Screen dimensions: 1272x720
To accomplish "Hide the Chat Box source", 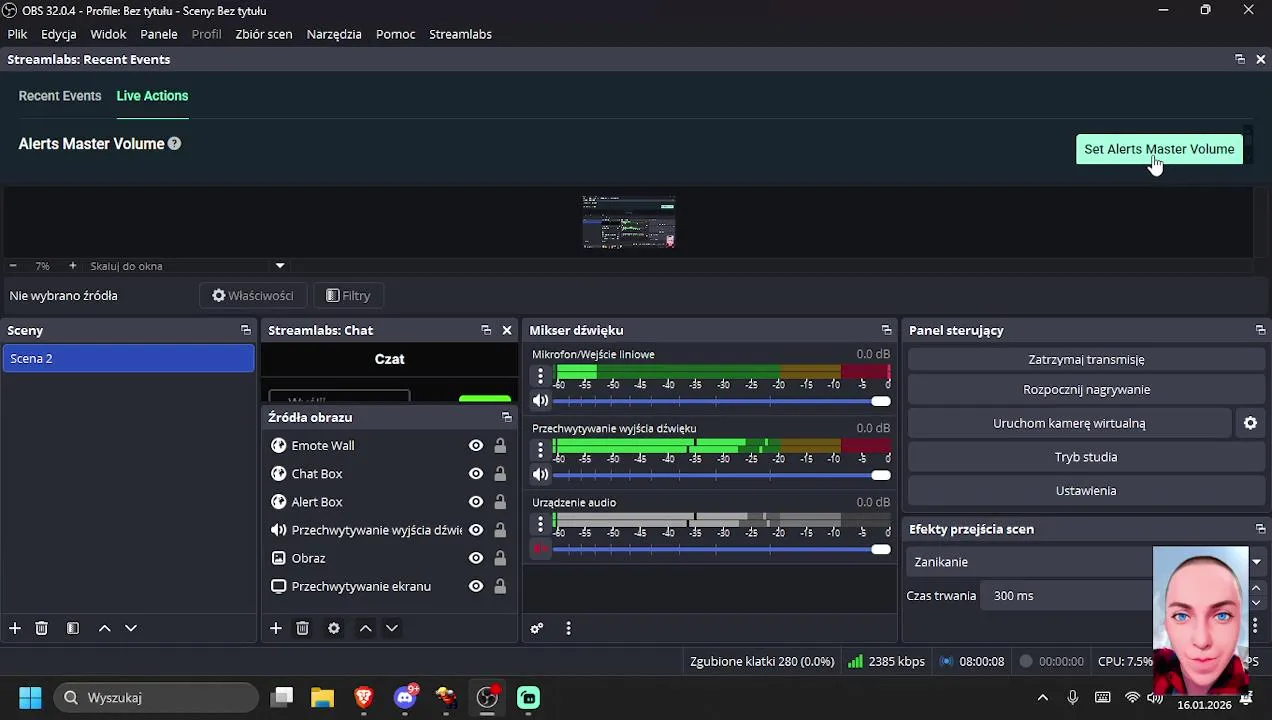I will (476, 474).
